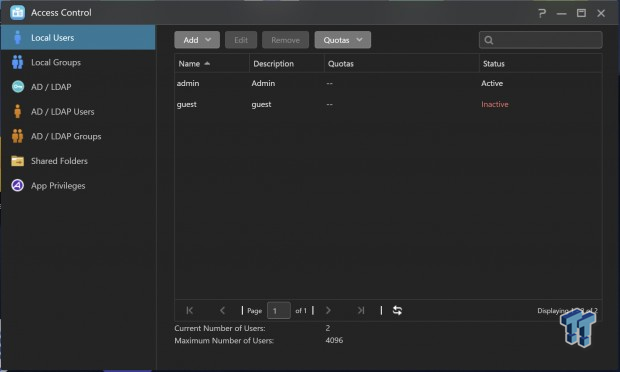The width and height of the screenshot is (620, 372).
Task: Click the Local Users person icon
Action: coord(17,38)
